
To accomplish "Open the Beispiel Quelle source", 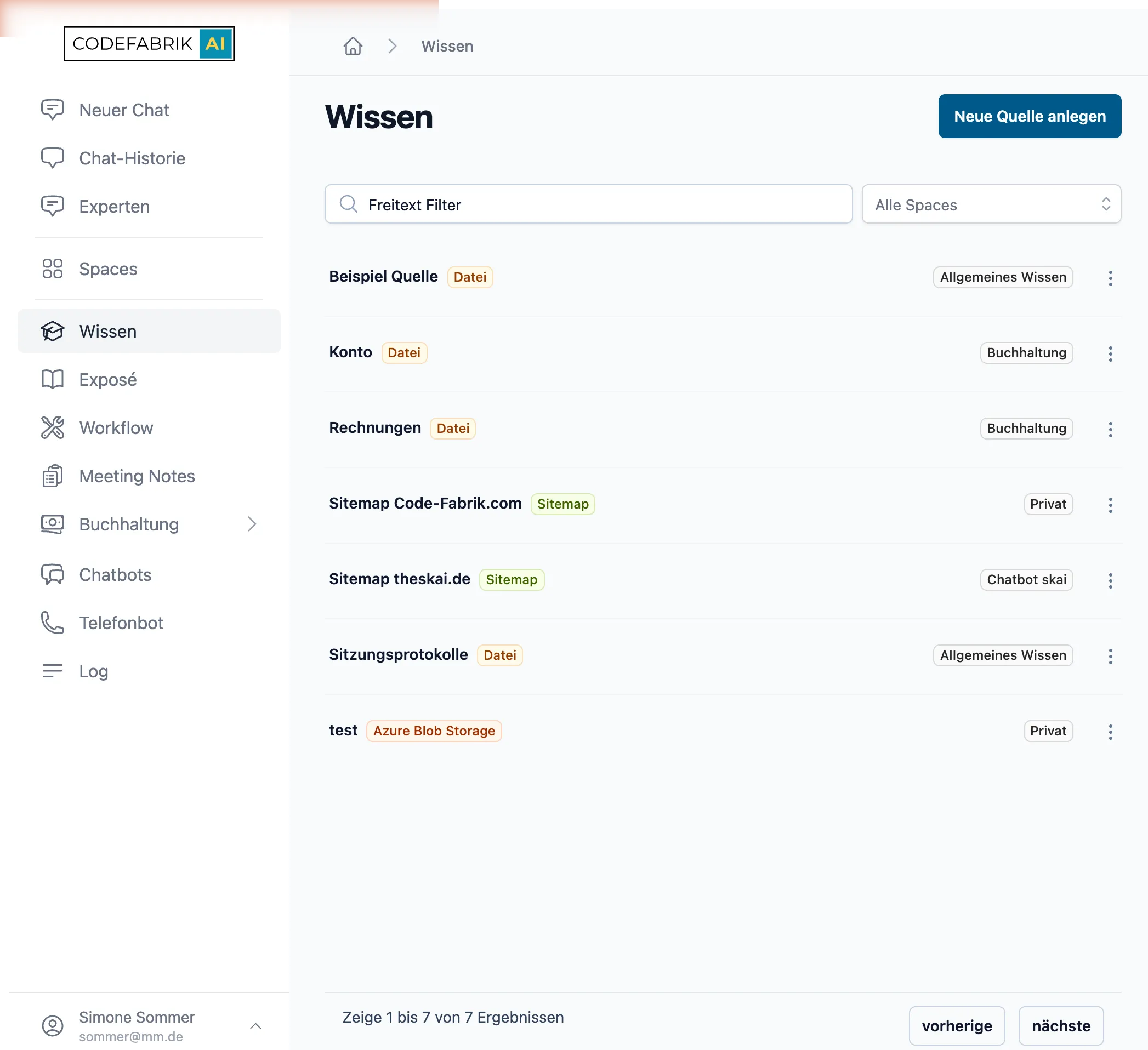I will (383, 277).
